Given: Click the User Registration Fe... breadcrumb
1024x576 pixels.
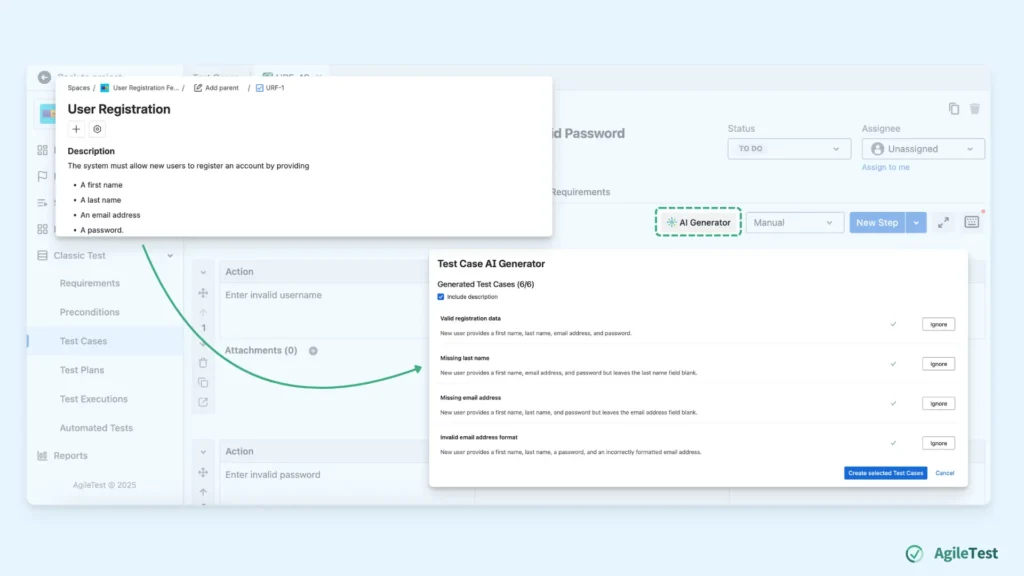Looking at the screenshot, I should (x=145, y=88).
